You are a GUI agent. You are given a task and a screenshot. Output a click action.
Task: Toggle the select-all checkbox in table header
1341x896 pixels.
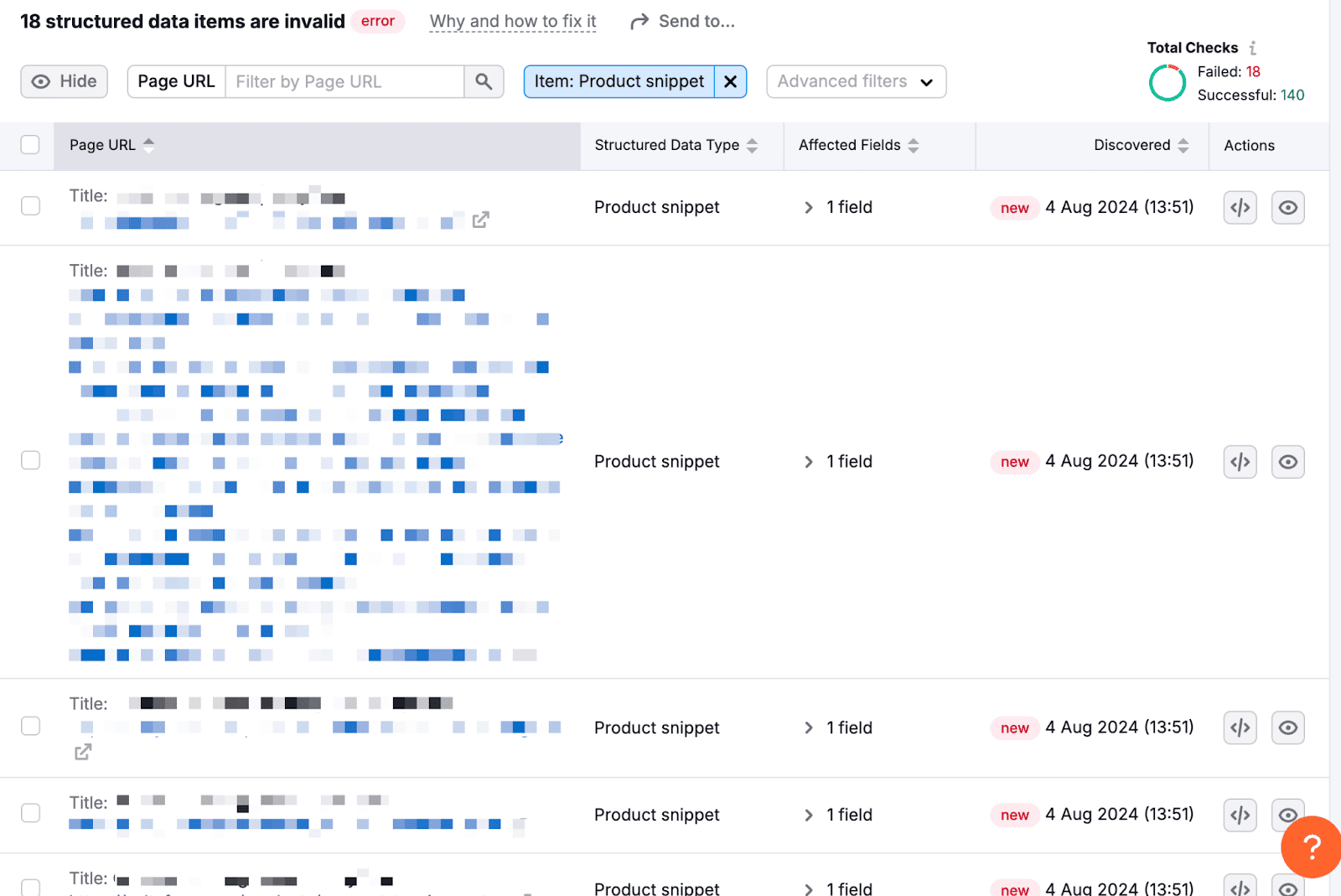pos(30,145)
